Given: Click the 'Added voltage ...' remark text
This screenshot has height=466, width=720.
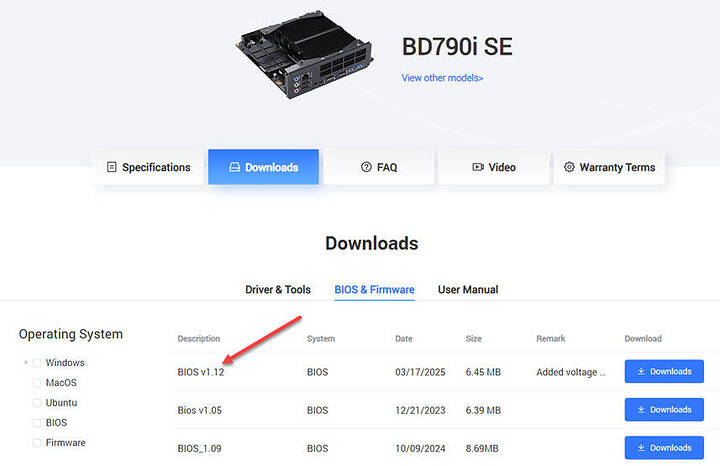Looking at the screenshot, I should 571,372.
